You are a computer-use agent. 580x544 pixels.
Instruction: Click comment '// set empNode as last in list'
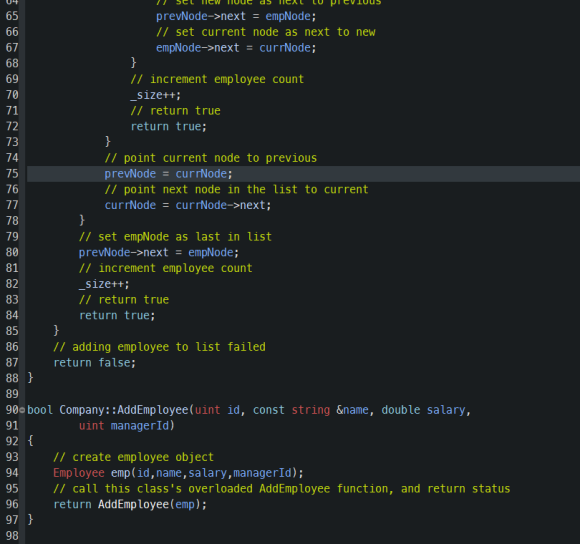click(175, 237)
